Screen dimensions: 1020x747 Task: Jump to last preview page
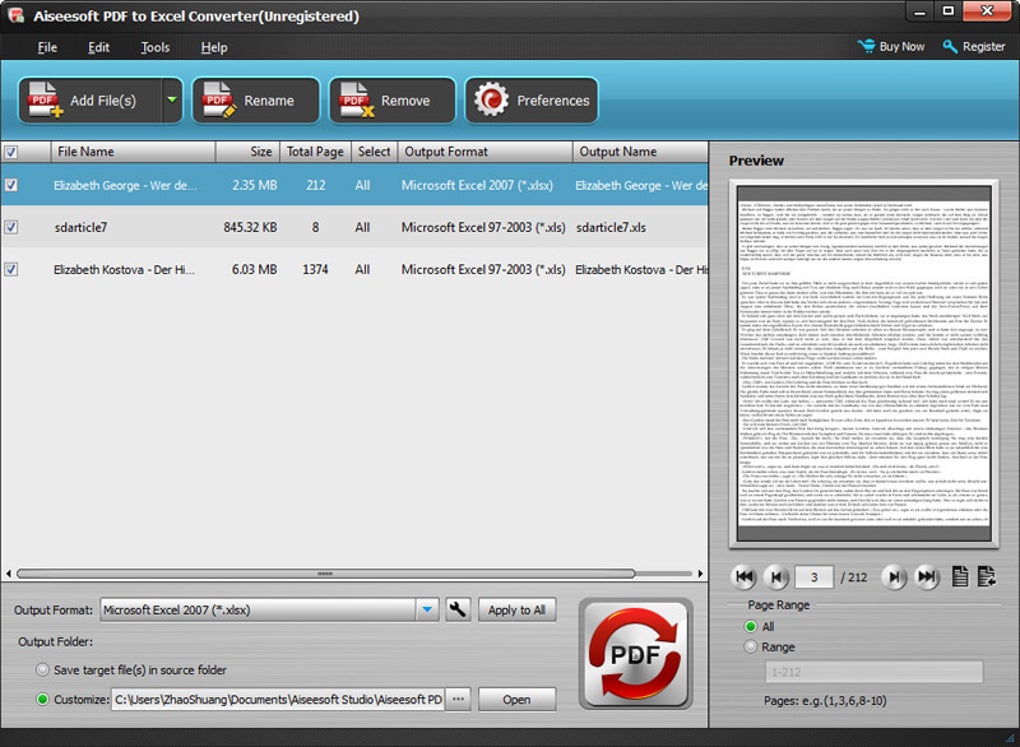[927, 577]
